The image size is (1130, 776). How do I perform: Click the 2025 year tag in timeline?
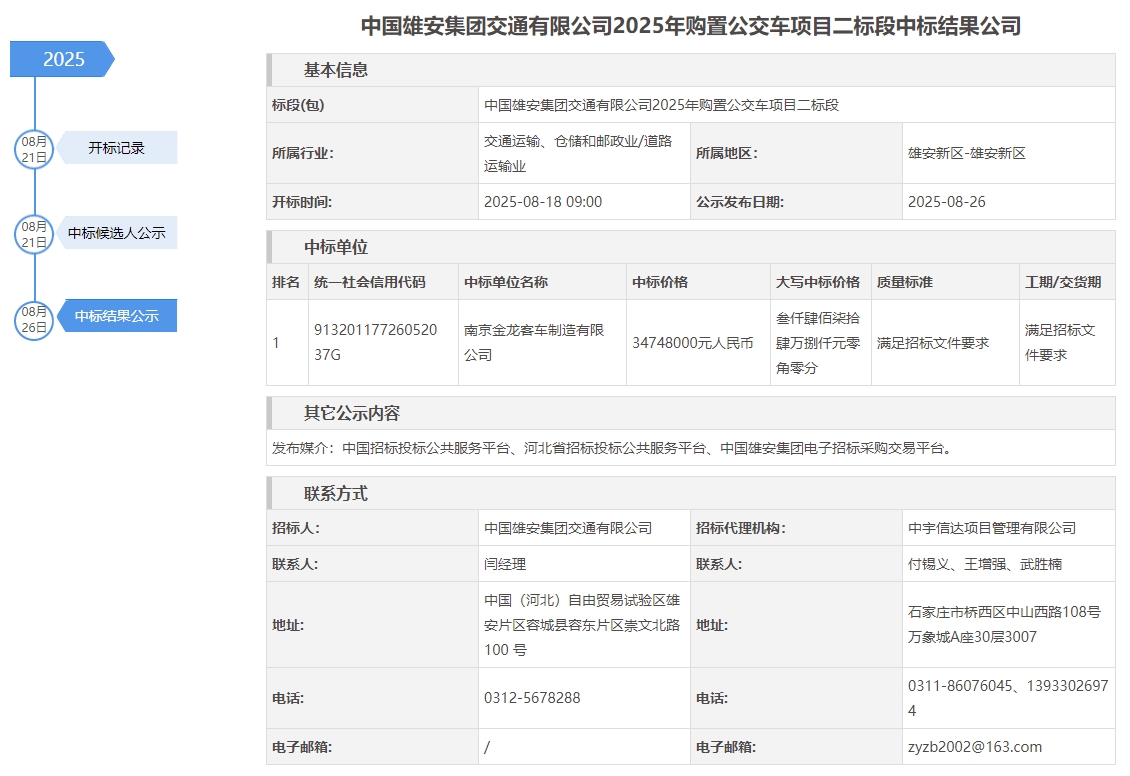(63, 60)
